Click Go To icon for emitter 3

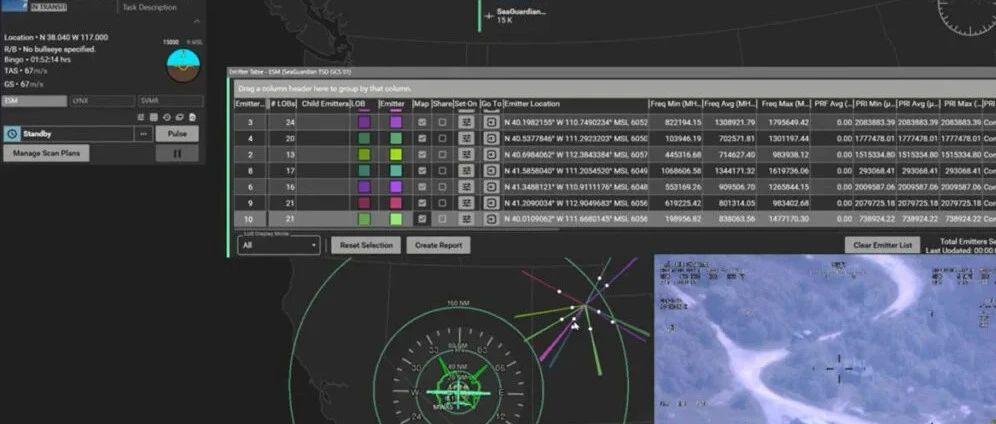(x=490, y=122)
